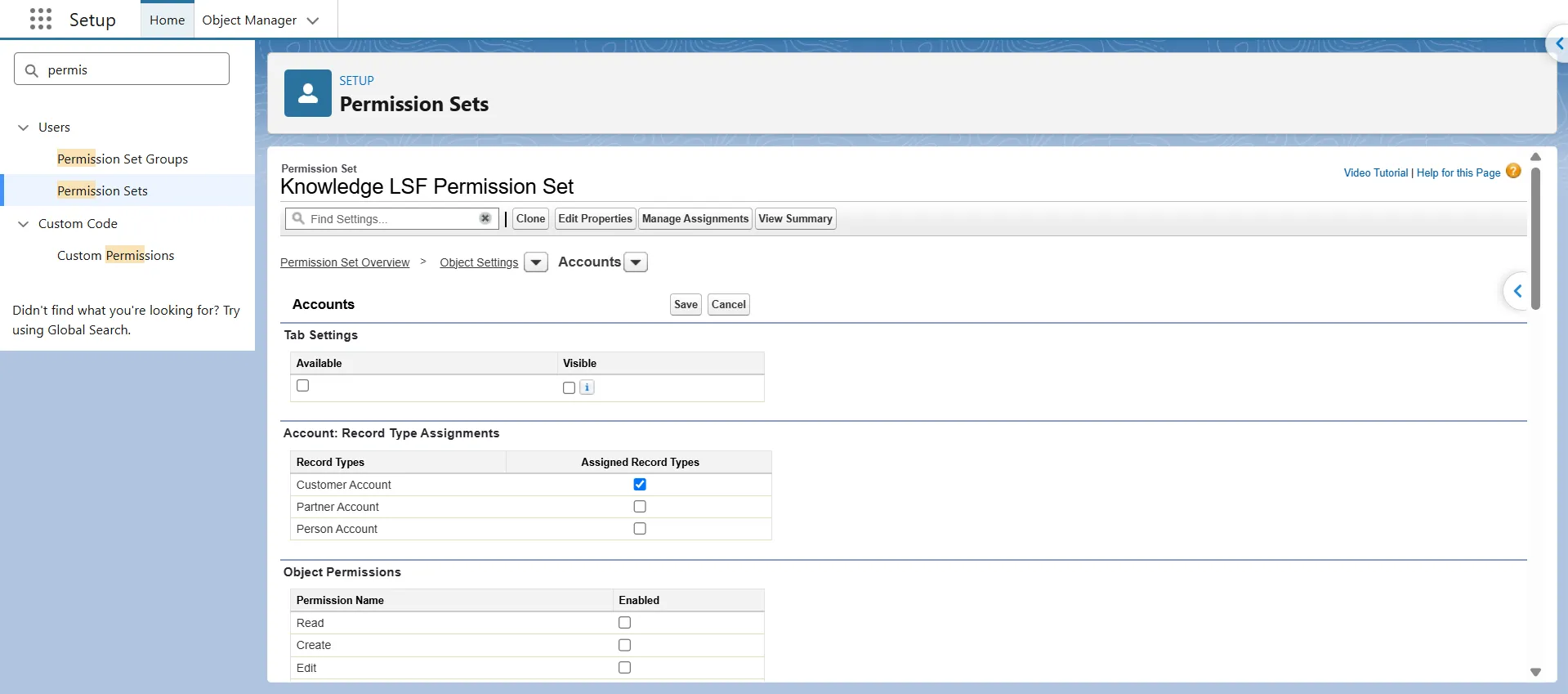Open the Object Settings breadcrumb link
The height and width of the screenshot is (694, 1568).
(479, 262)
